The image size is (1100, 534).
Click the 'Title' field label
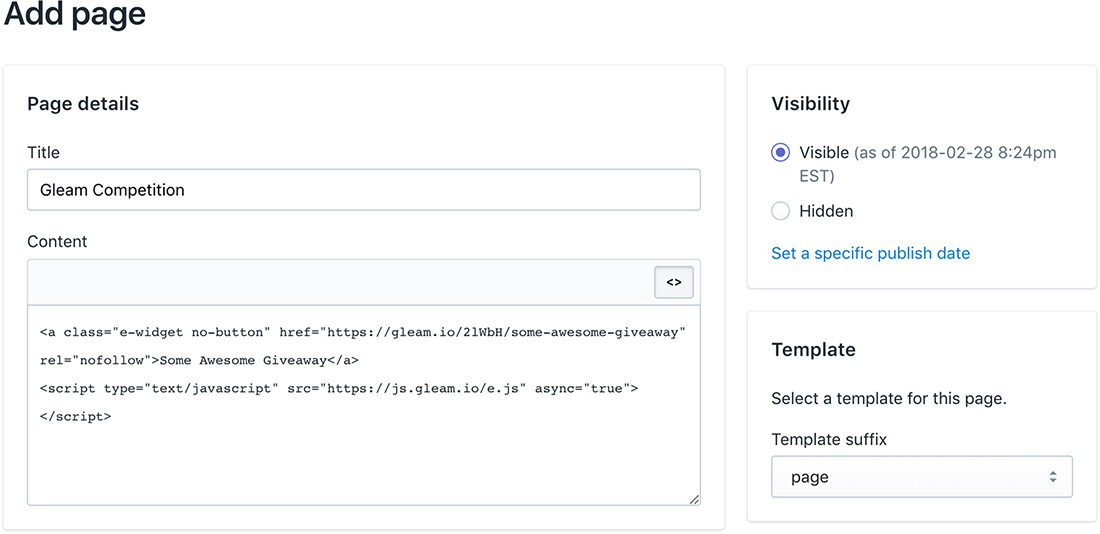(x=44, y=152)
